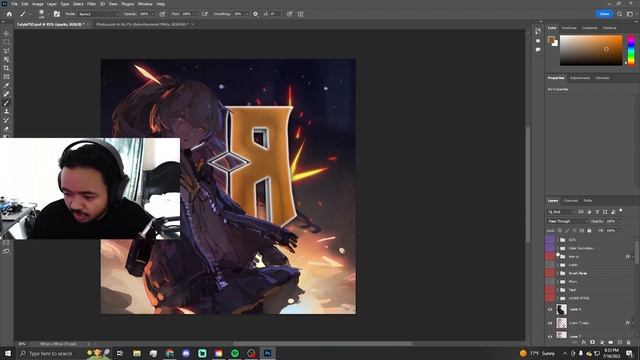
Task: Hide the Layer 7 copy layer
Action: pyautogui.click(x=550, y=323)
